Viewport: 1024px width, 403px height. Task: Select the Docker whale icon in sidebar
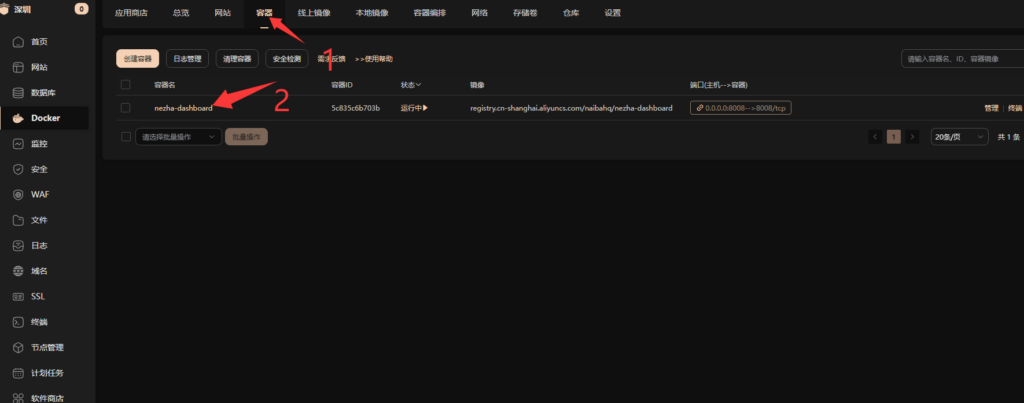coord(18,118)
